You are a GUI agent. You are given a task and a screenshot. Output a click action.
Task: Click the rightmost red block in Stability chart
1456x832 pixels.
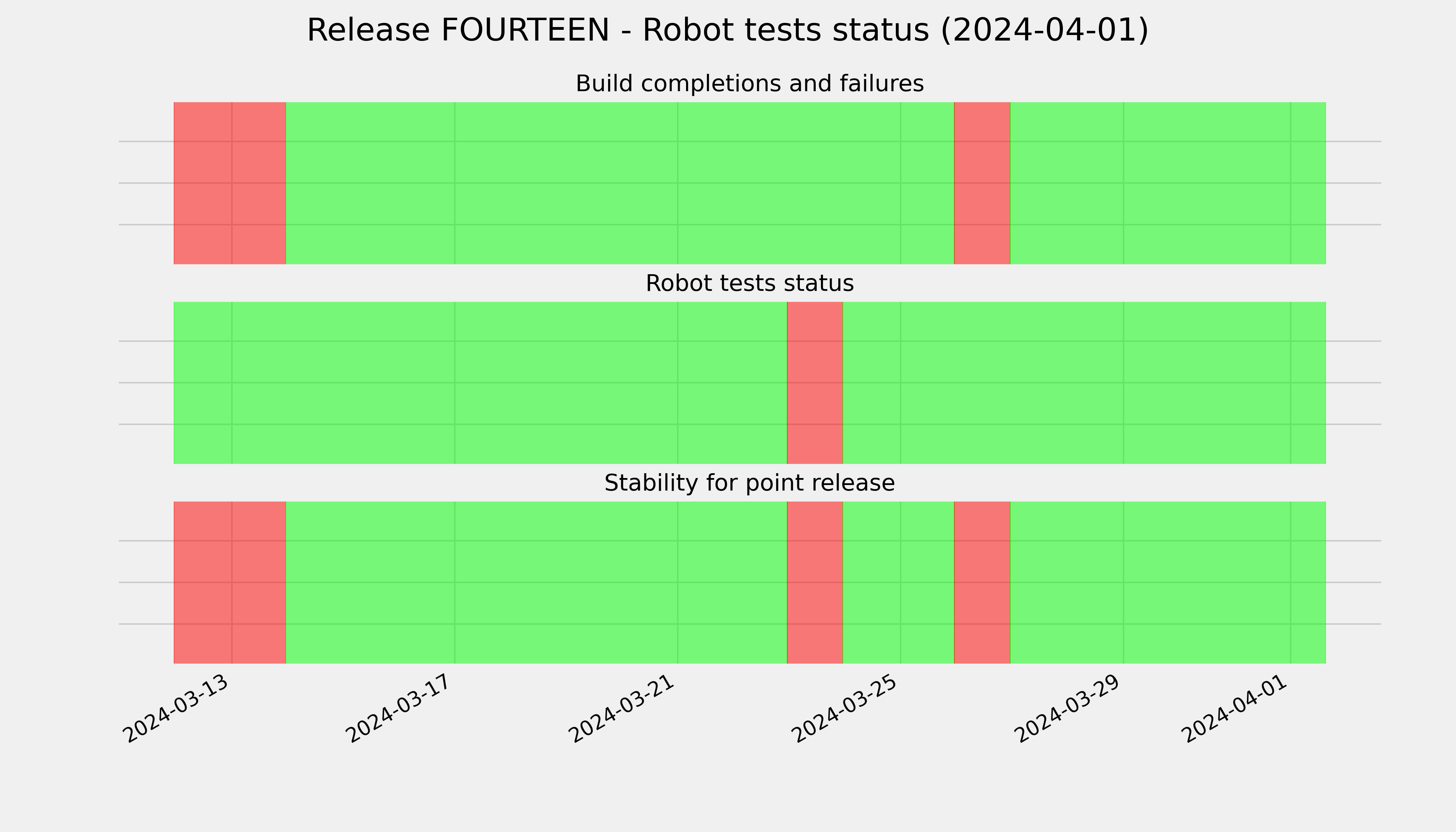(982, 582)
